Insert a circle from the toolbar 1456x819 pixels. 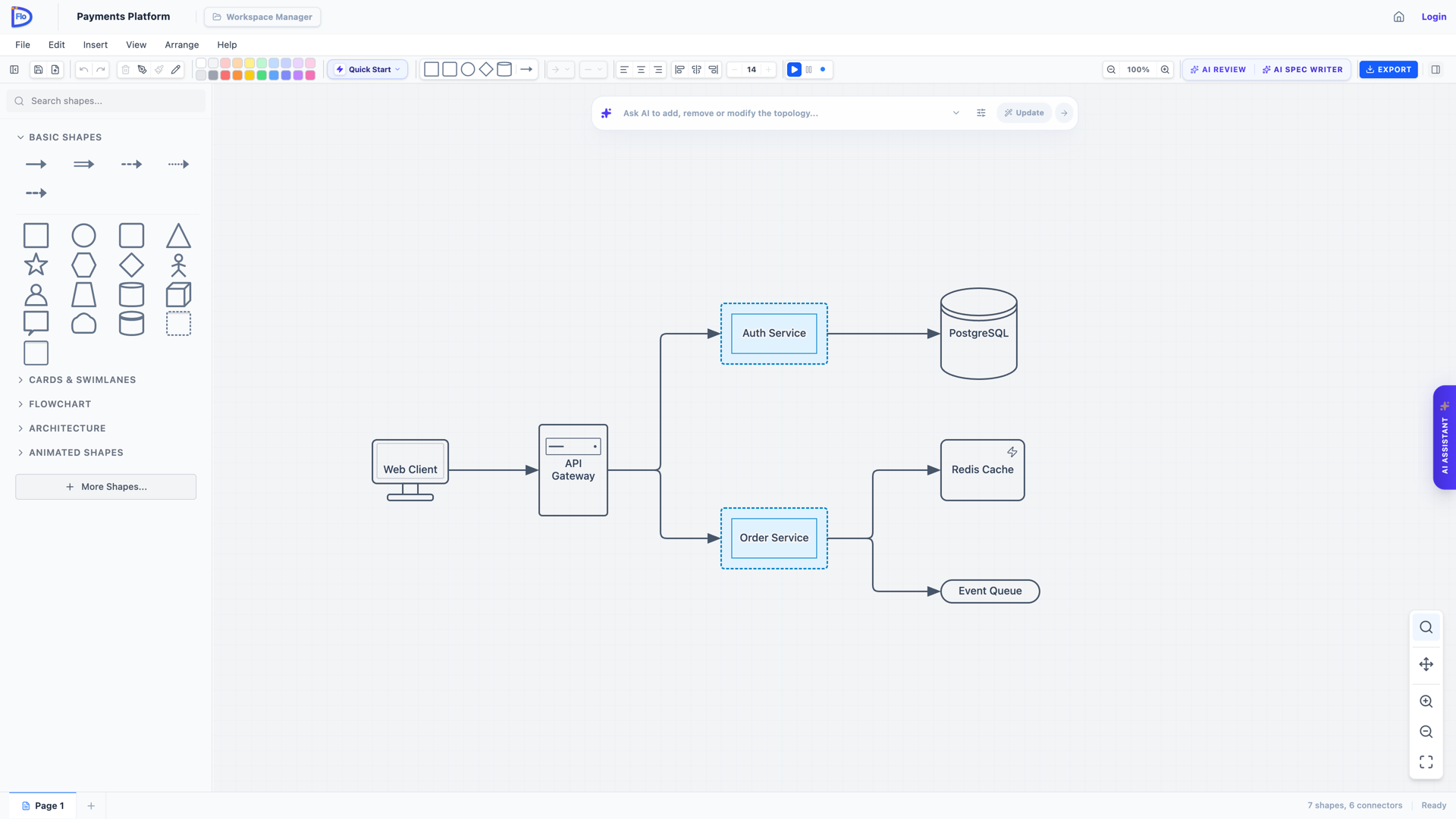(x=468, y=70)
